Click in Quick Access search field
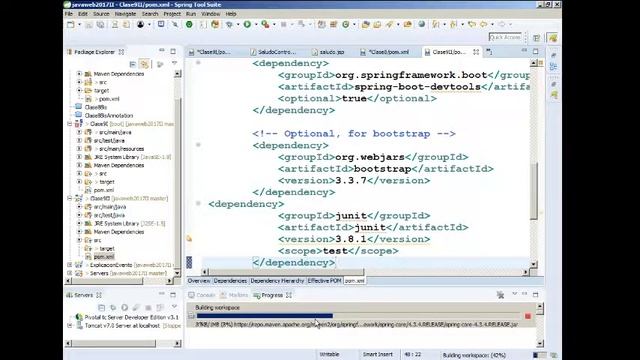The height and width of the screenshot is (360, 640). pyautogui.click(x=505, y=37)
